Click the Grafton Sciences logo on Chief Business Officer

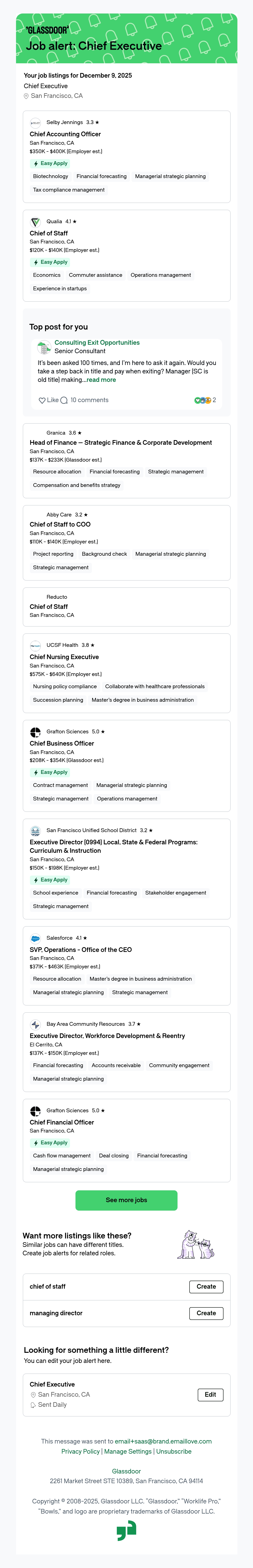pyautogui.click(x=35, y=732)
